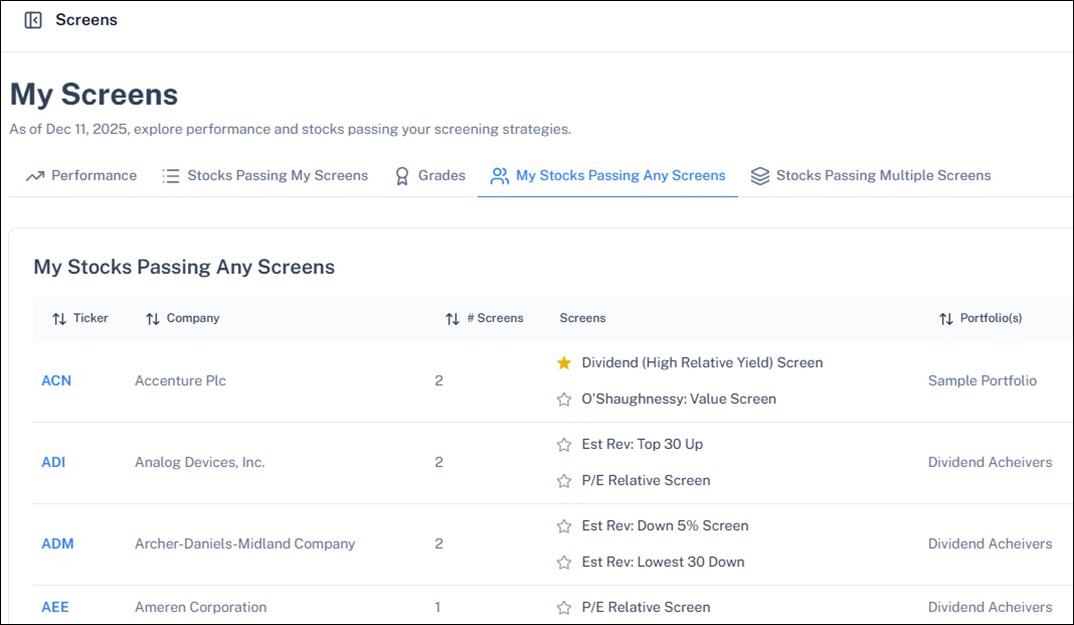The width and height of the screenshot is (1074, 625).
Task: Favorite the O'Shaughnessy: Value Screen star
Action: click(564, 400)
